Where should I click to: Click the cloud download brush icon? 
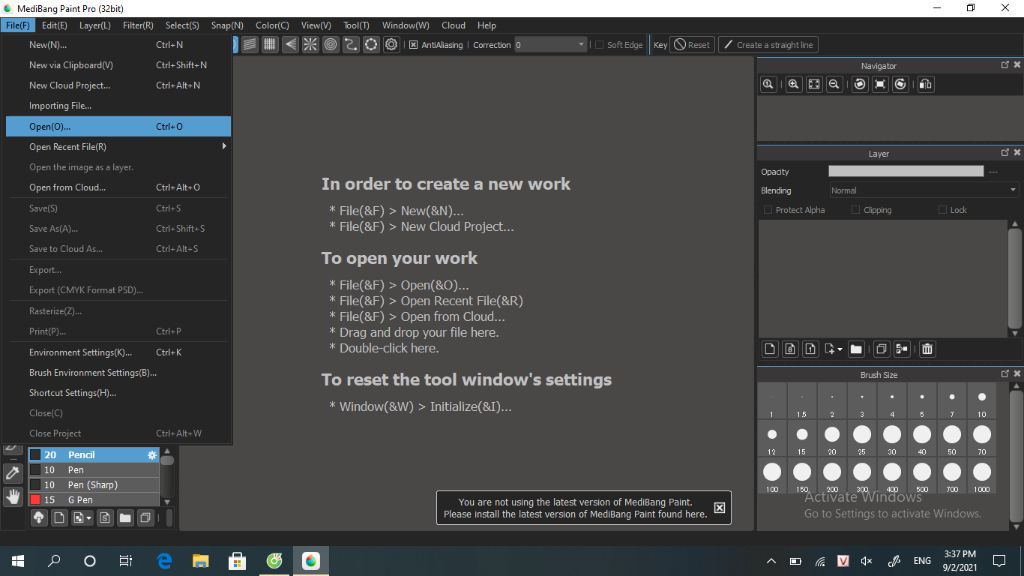39,518
